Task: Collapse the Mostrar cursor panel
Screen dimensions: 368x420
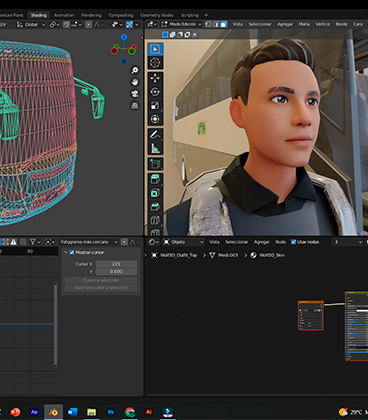Action: (x=66, y=252)
